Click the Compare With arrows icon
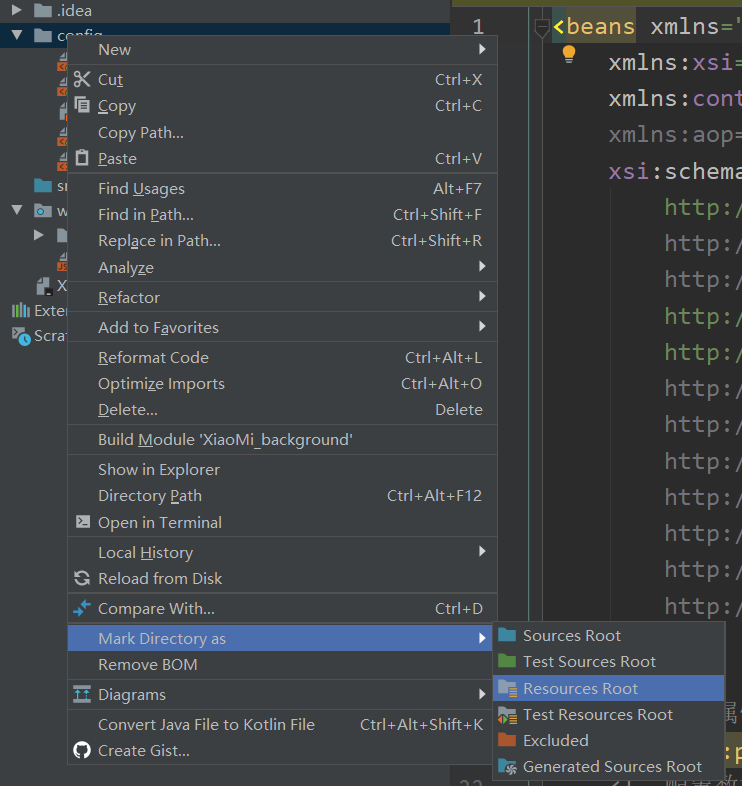Image resolution: width=742 pixels, height=786 pixels. point(82,608)
